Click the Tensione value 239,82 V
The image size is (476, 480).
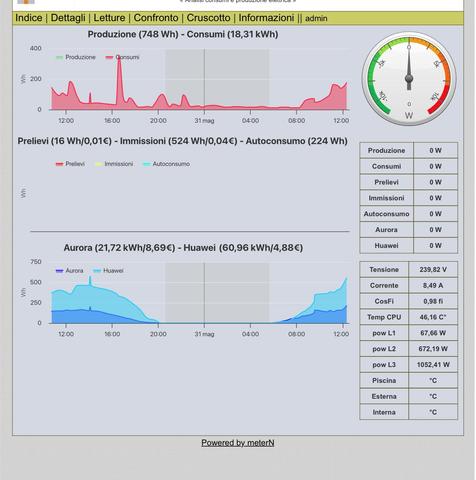pos(433,270)
